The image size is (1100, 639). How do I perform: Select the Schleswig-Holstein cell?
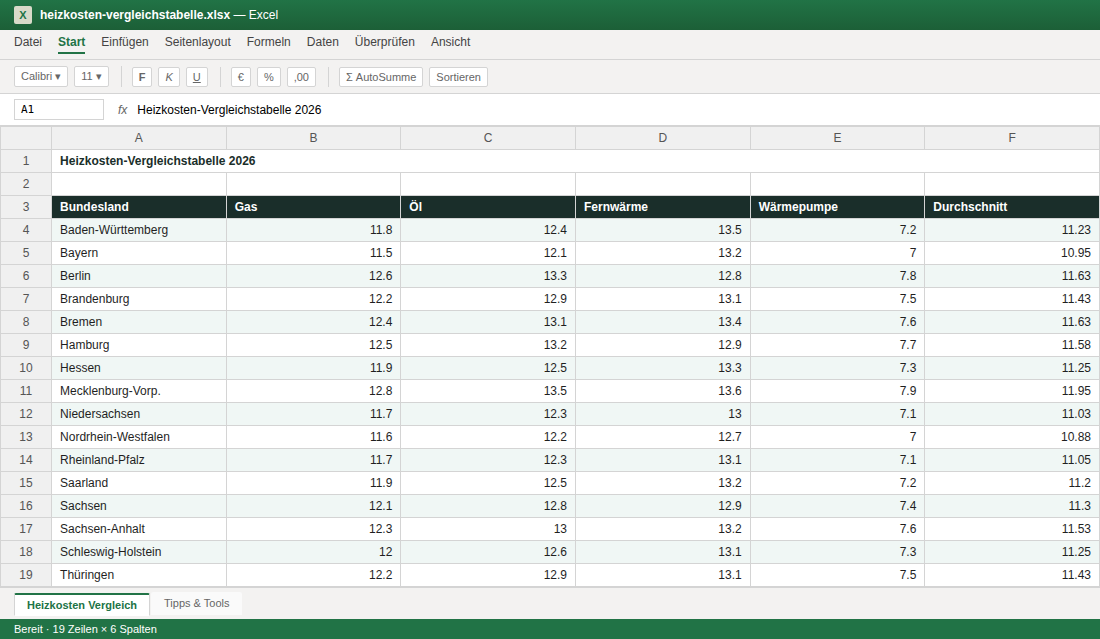coord(139,552)
